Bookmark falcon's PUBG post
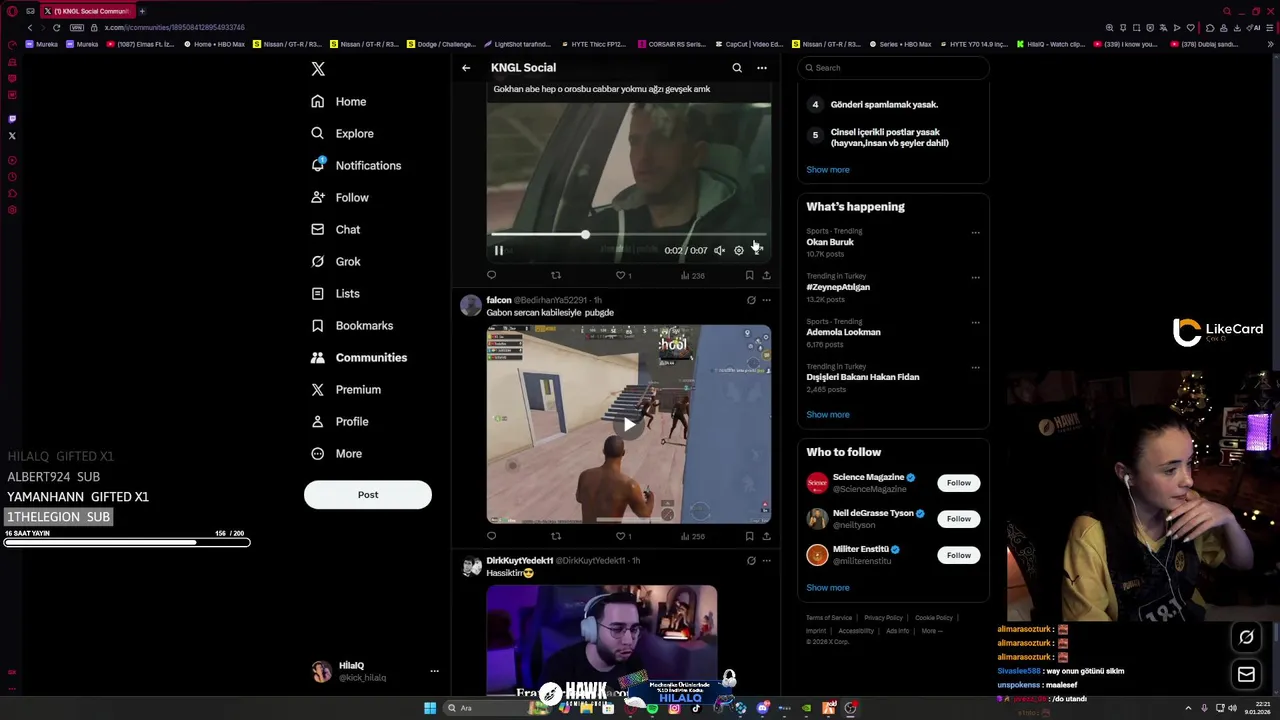 [749, 536]
